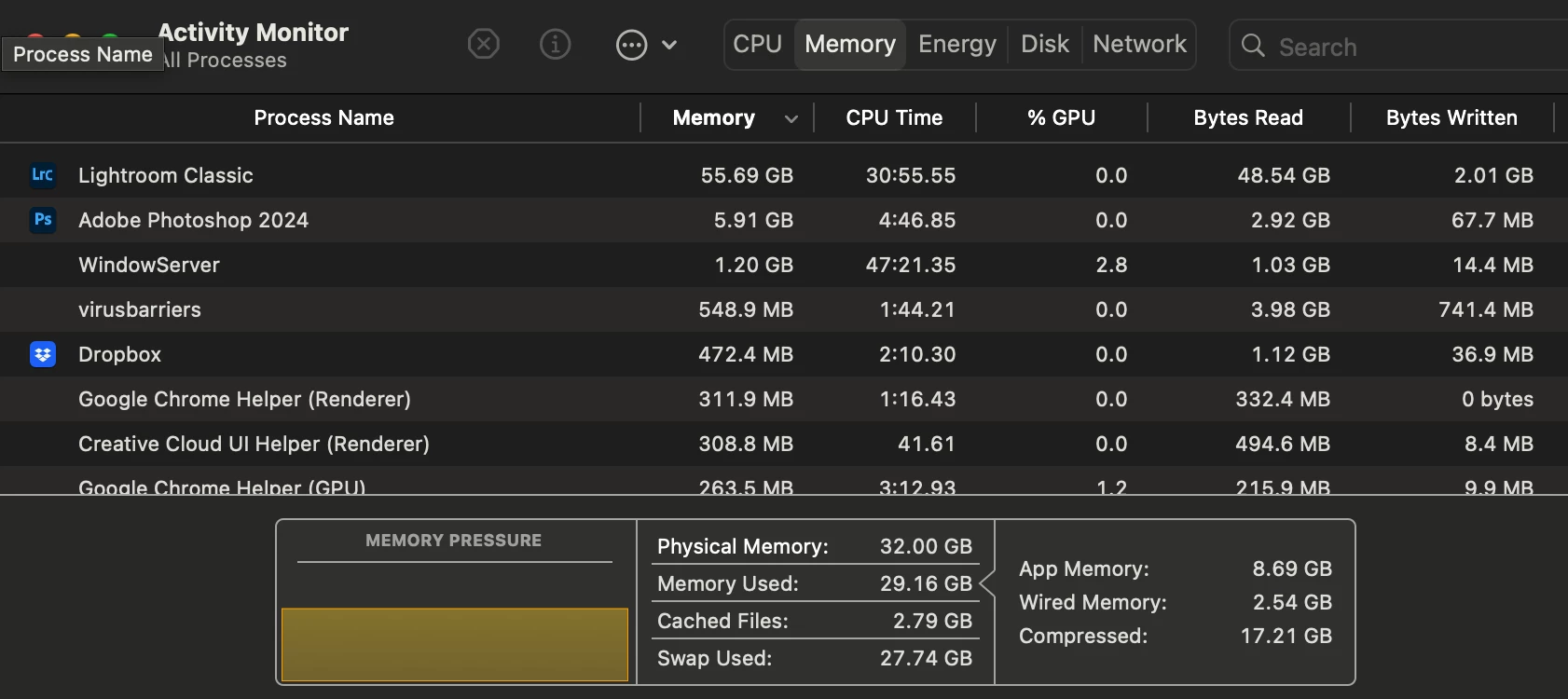Switch to the CPU tab

click(x=757, y=44)
